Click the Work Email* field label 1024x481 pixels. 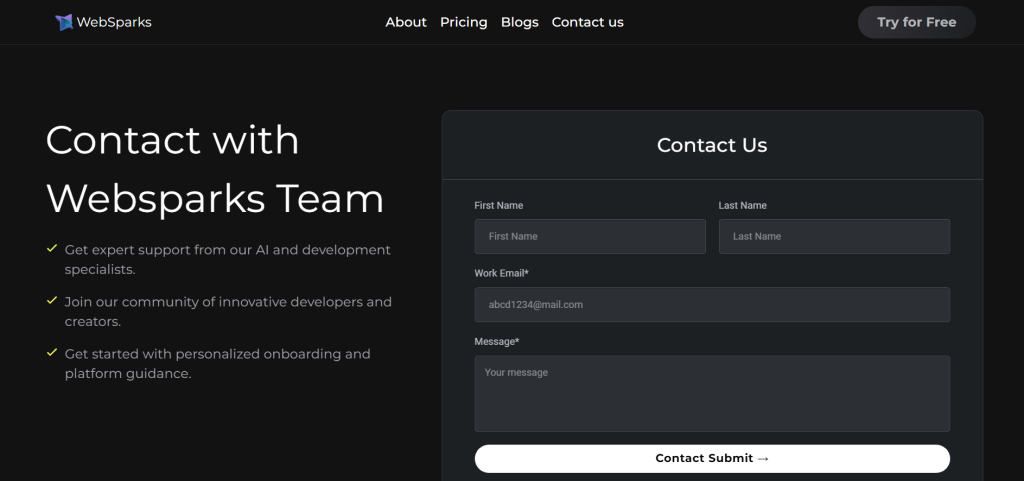502,273
